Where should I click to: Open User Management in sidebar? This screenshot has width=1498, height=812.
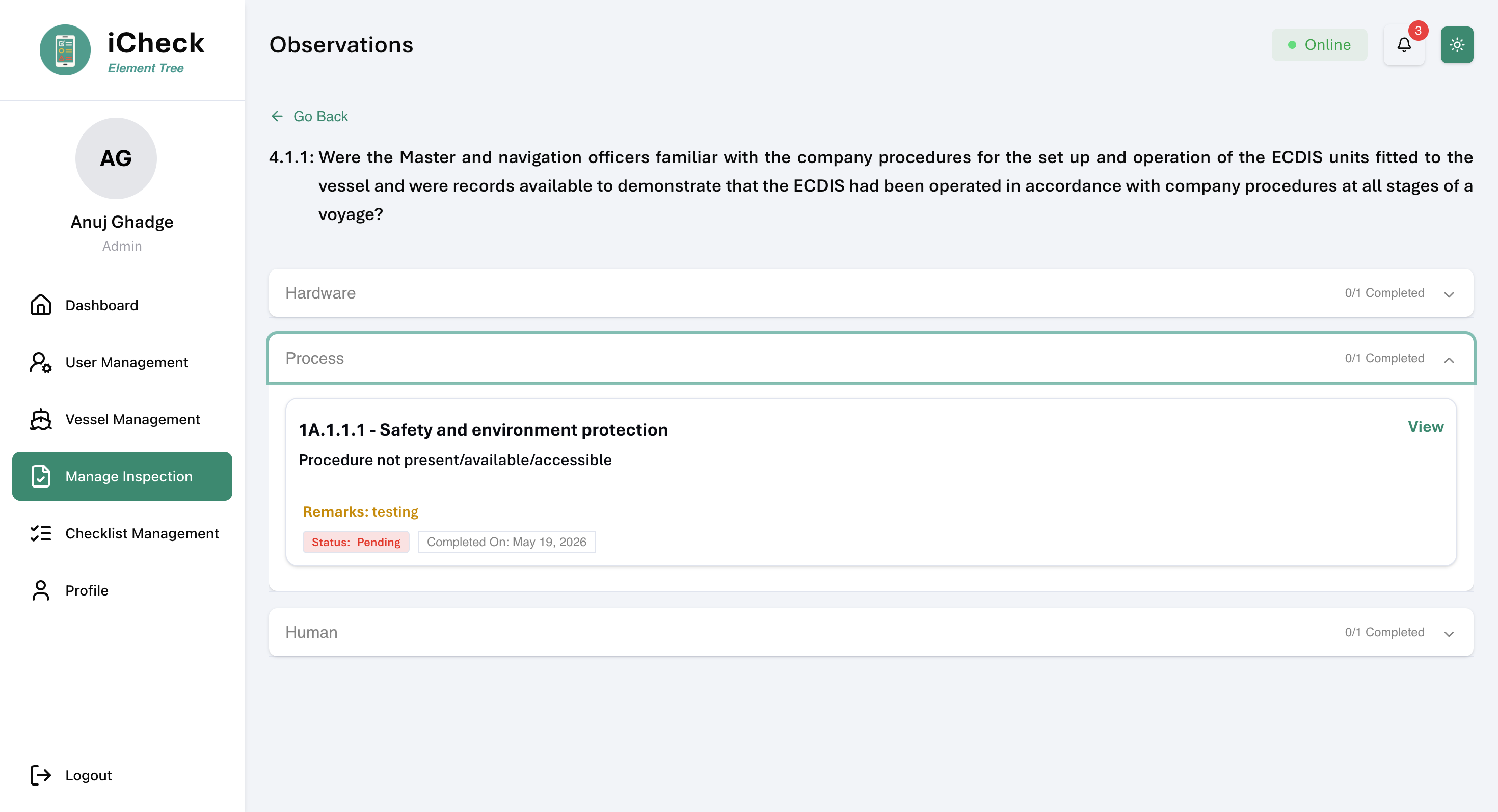pyautogui.click(x=122, y=362)
